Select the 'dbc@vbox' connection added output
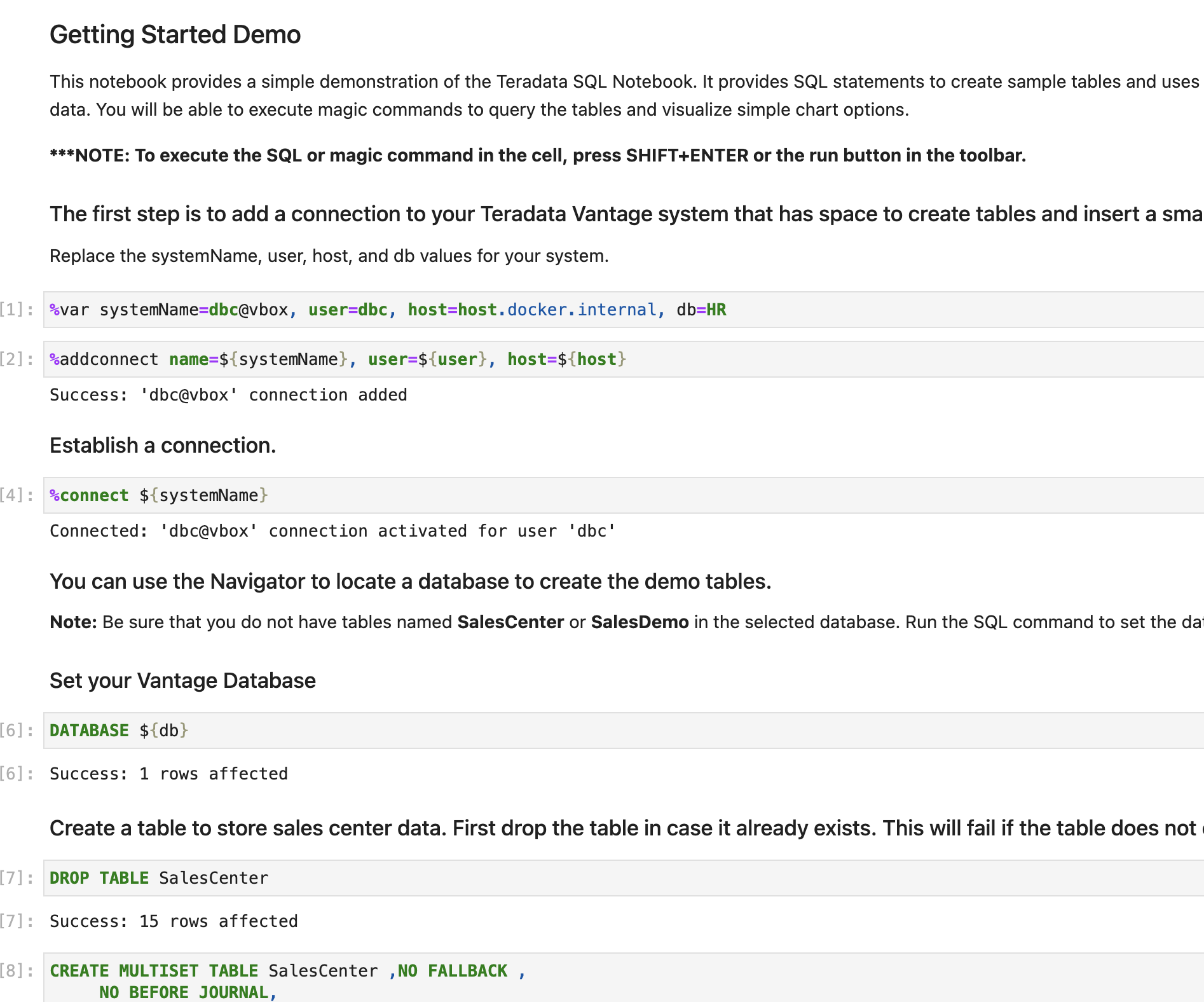Screen dimensions: 1204x1002 [228, 394]
